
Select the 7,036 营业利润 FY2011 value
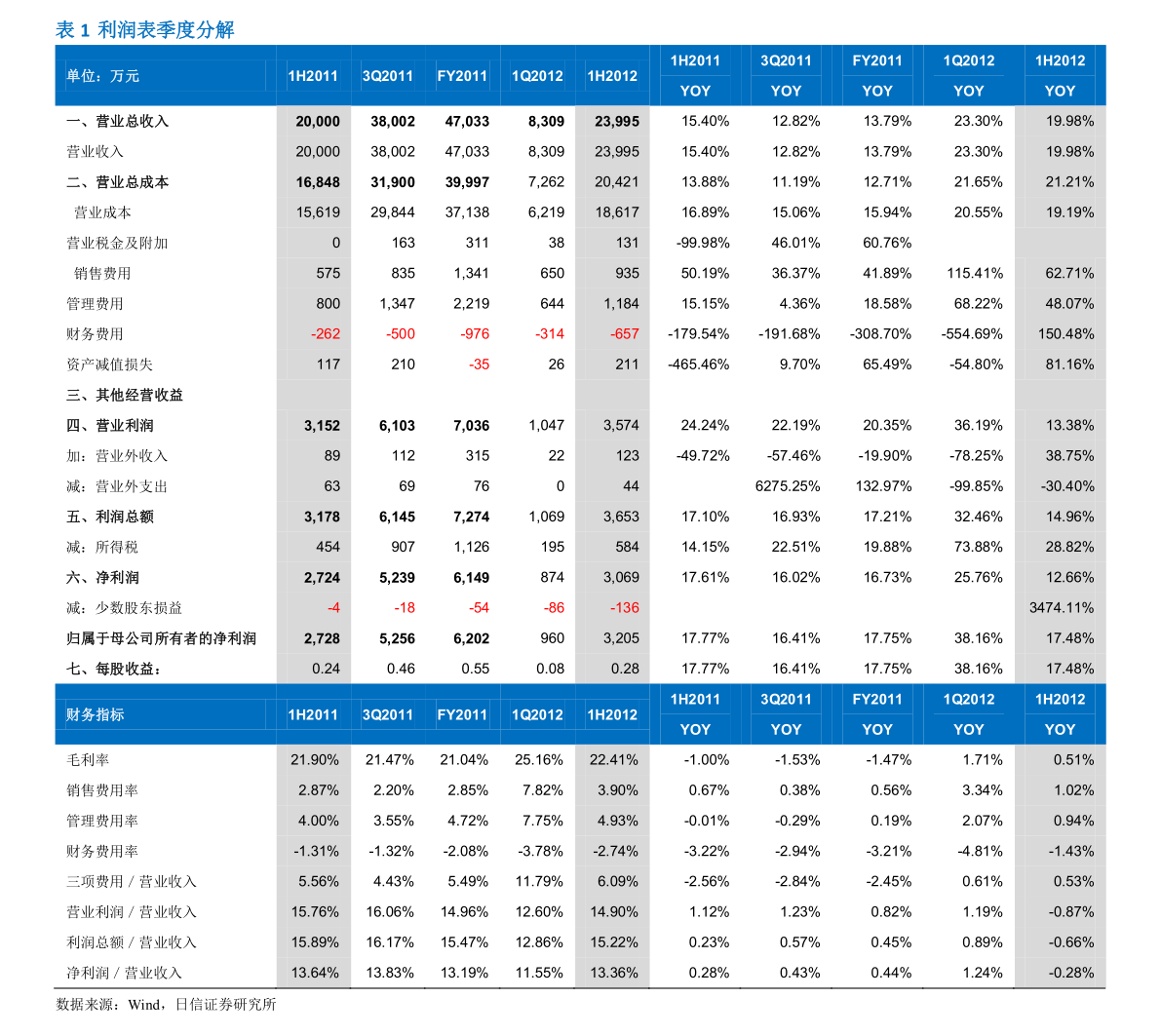point(471,426)
